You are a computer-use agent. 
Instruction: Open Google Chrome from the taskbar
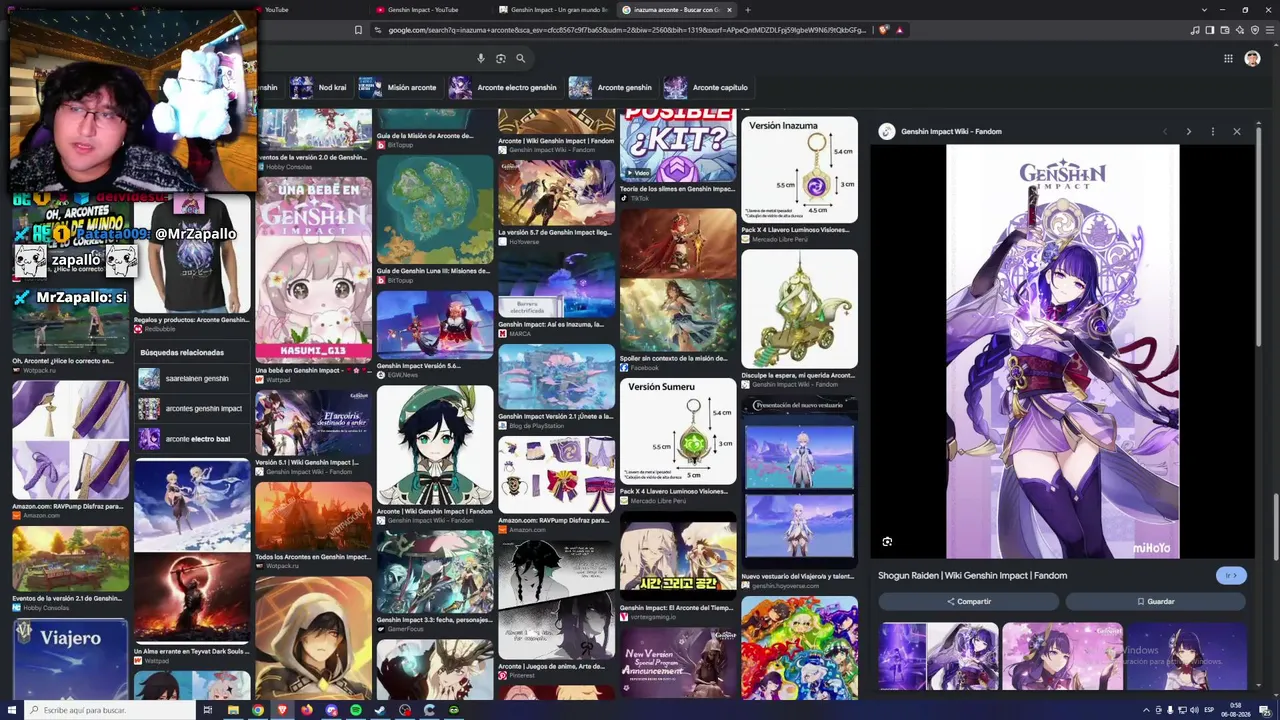(258, 710)
